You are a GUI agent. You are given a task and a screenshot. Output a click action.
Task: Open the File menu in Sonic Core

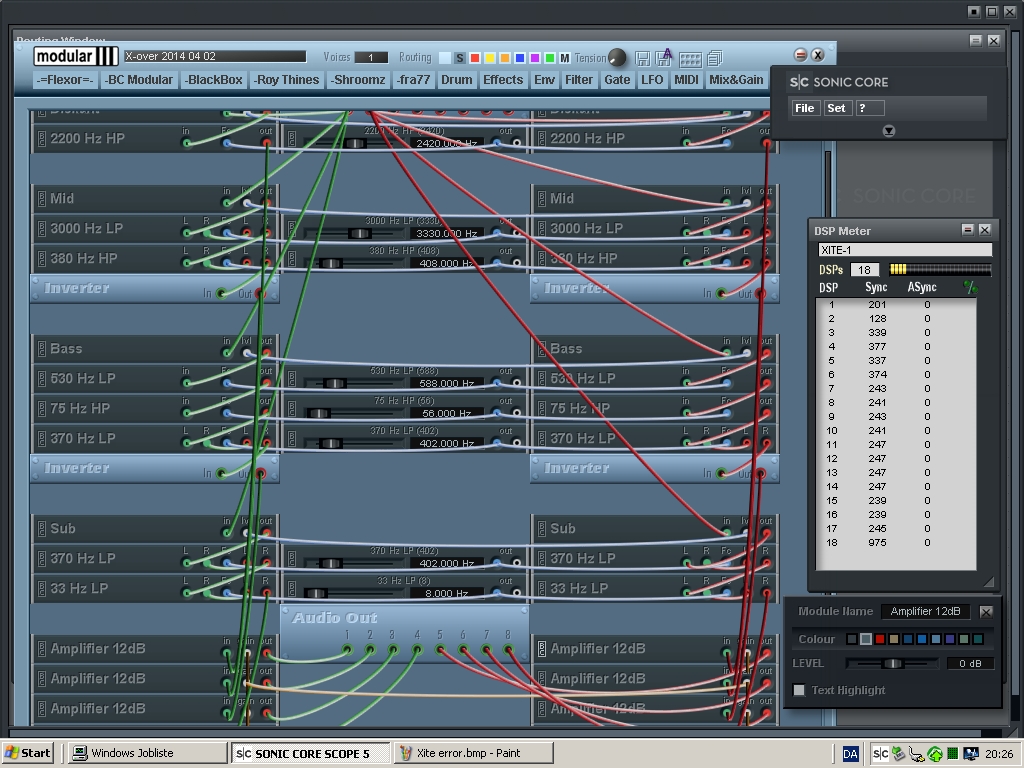804,108
